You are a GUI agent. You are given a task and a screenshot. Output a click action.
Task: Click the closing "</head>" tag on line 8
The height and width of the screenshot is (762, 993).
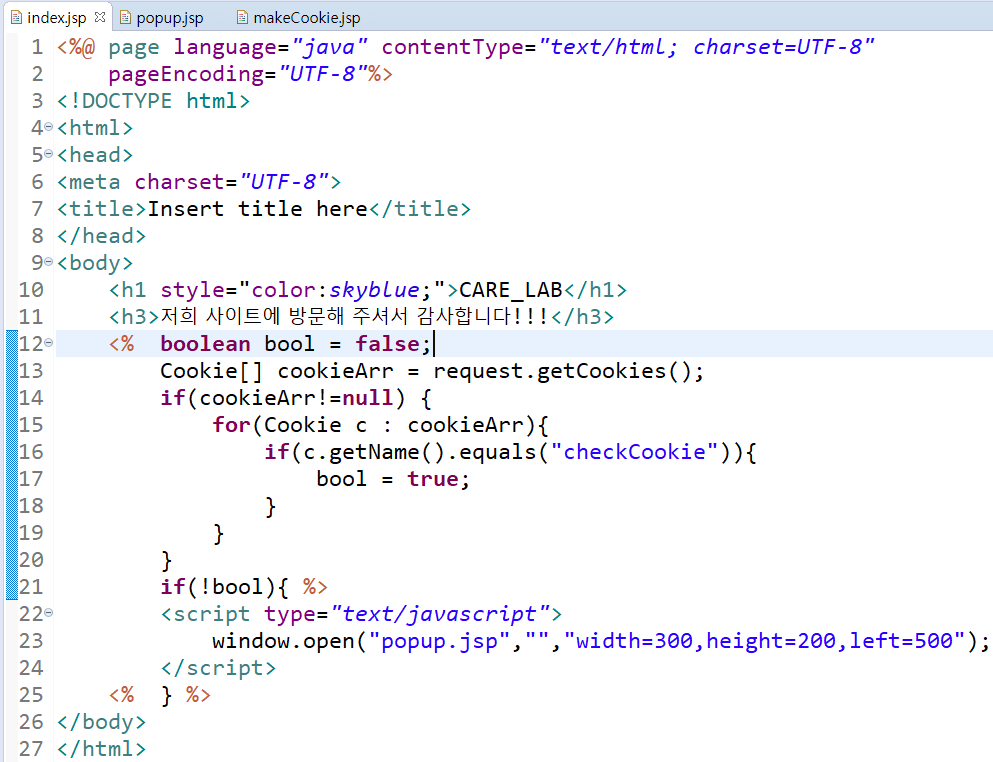tap(101, 236)
